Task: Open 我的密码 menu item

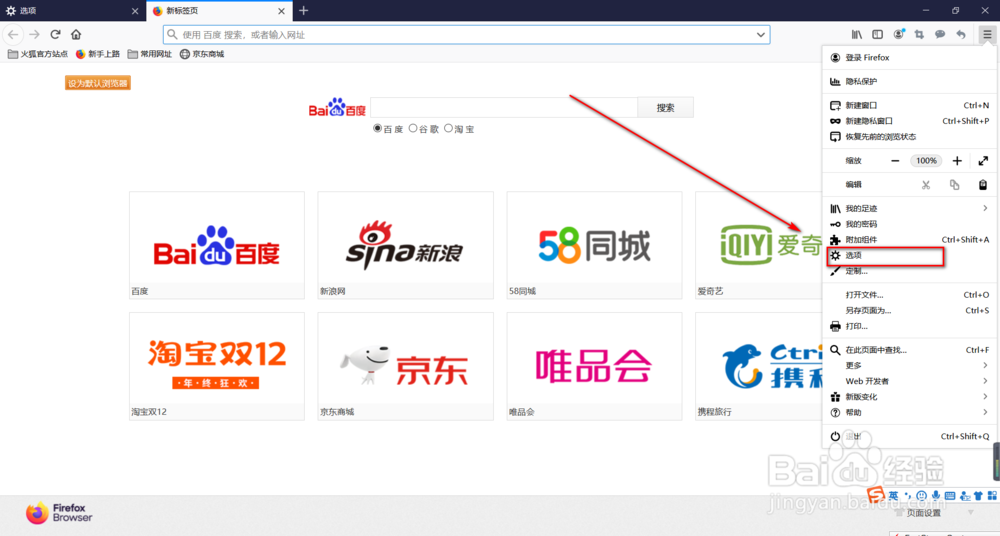Action: click(x=909, y=224)
